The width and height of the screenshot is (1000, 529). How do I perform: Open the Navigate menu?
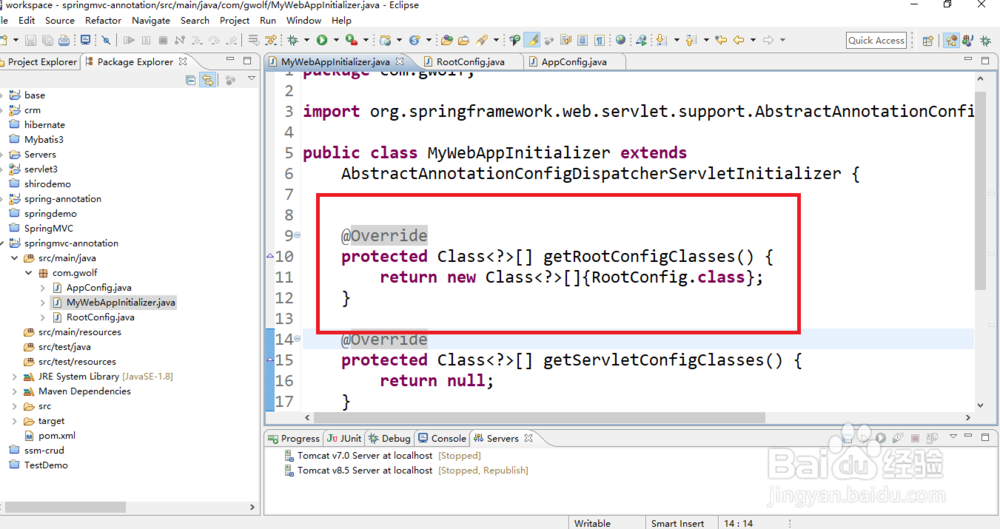pos(151,20)
